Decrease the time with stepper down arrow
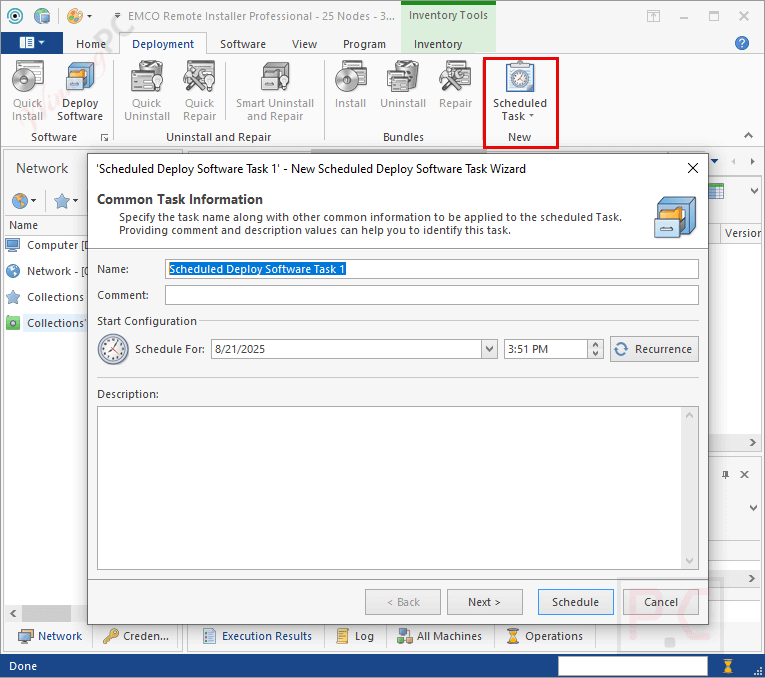Screen dimensions: 765x678 [595, 354]
